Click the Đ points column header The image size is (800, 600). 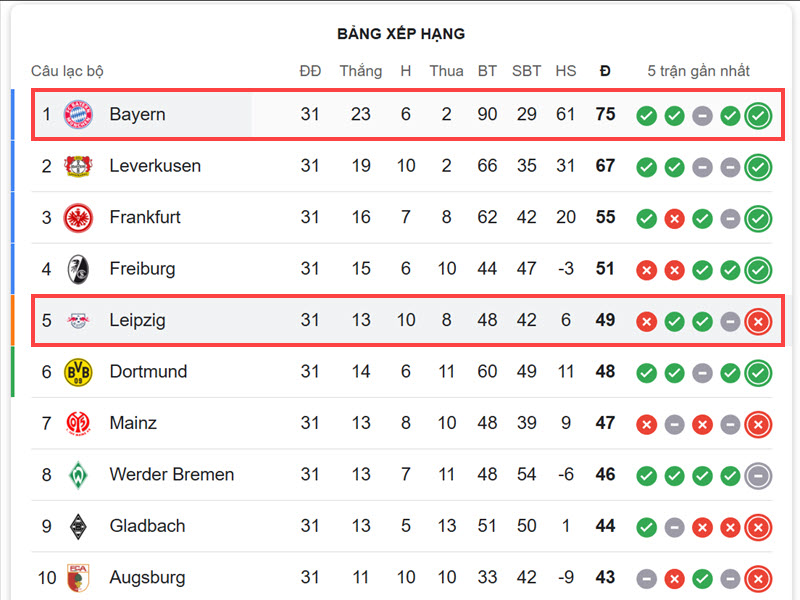coord(605,71)
